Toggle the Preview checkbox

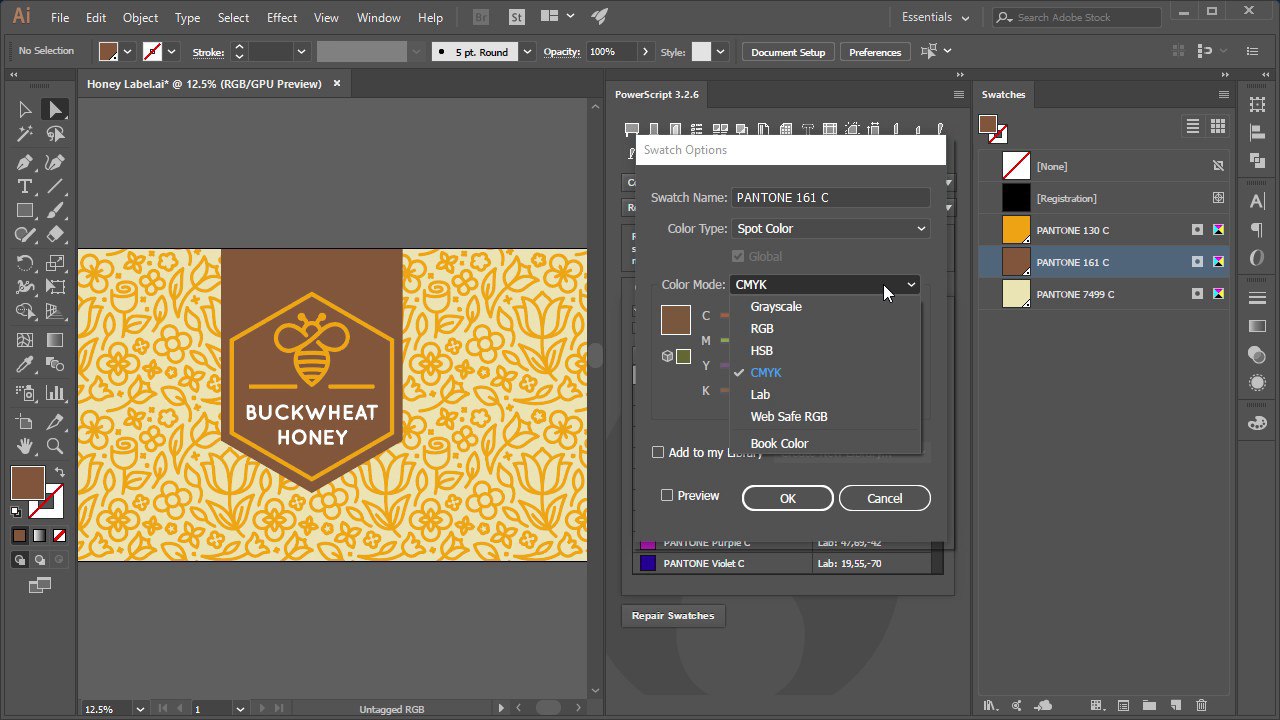tap(667, 496)
